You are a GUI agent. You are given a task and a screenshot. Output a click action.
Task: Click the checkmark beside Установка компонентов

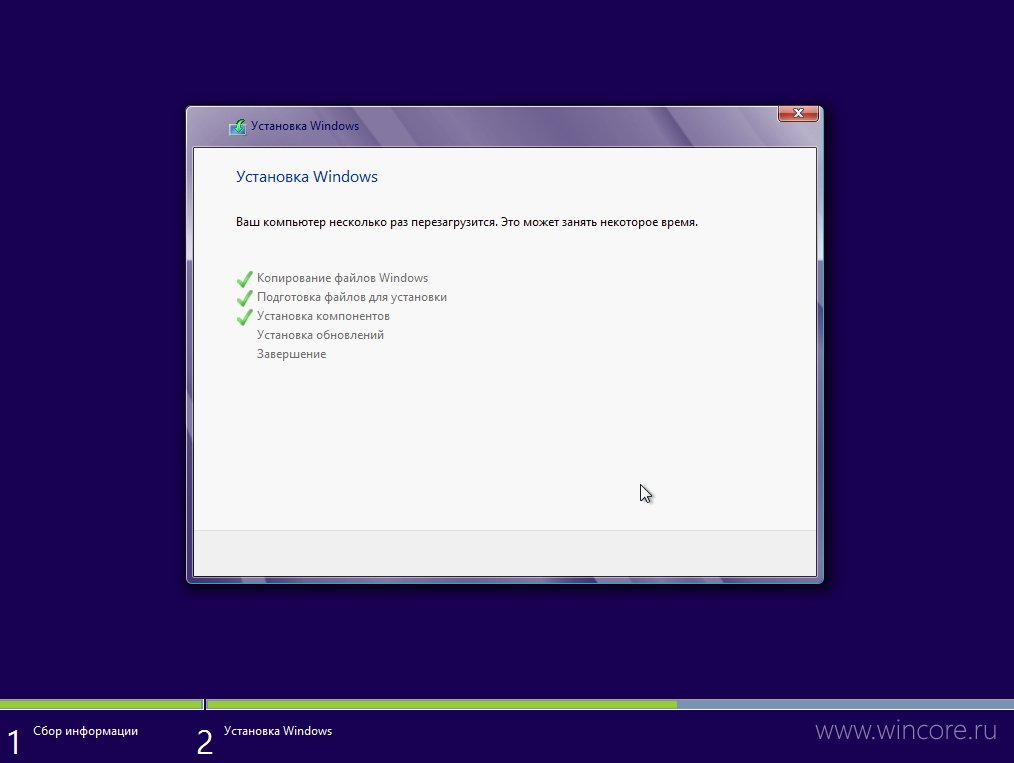pos(244,317)
